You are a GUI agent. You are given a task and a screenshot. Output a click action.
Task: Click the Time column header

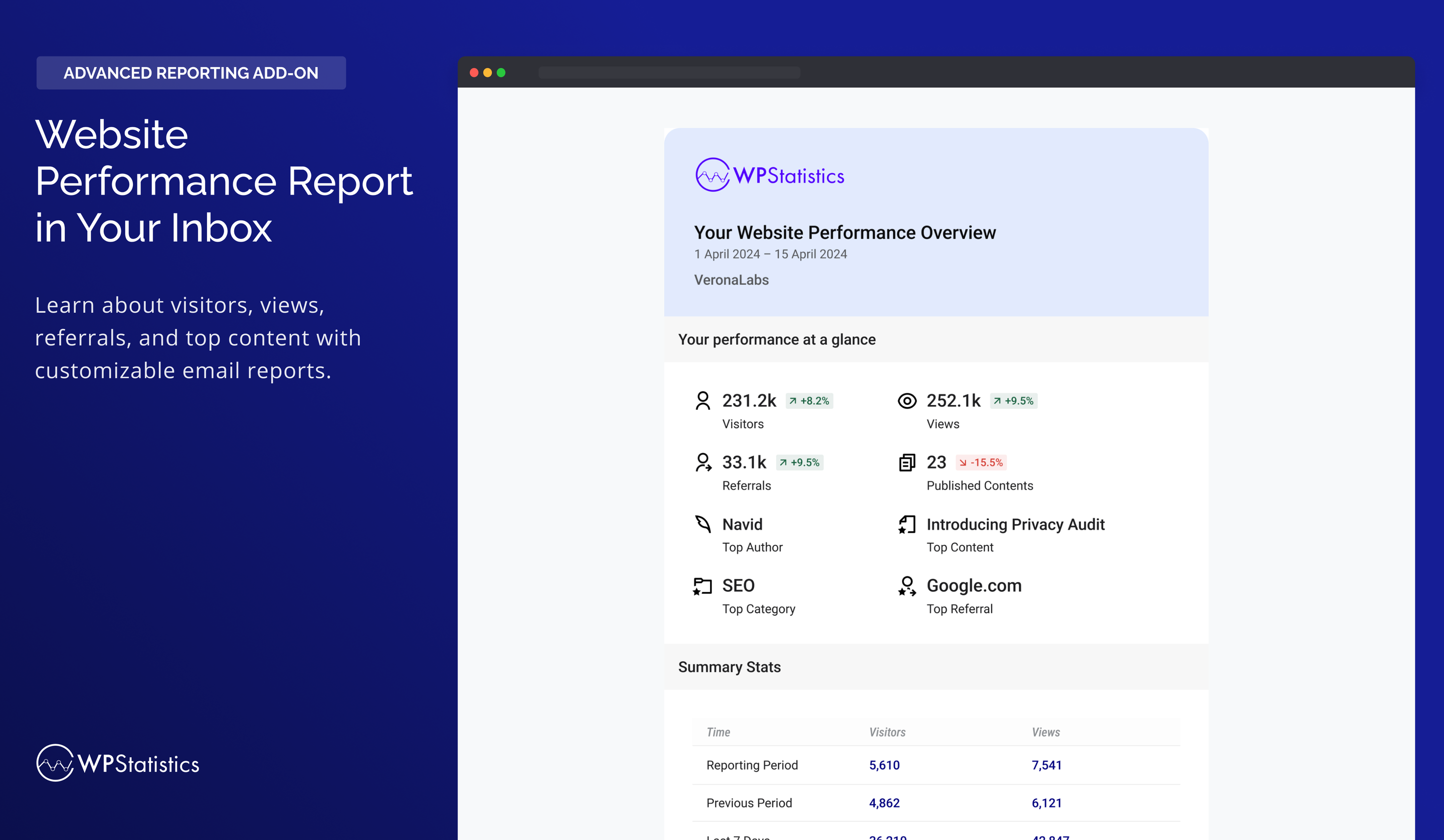click(718, 732)
